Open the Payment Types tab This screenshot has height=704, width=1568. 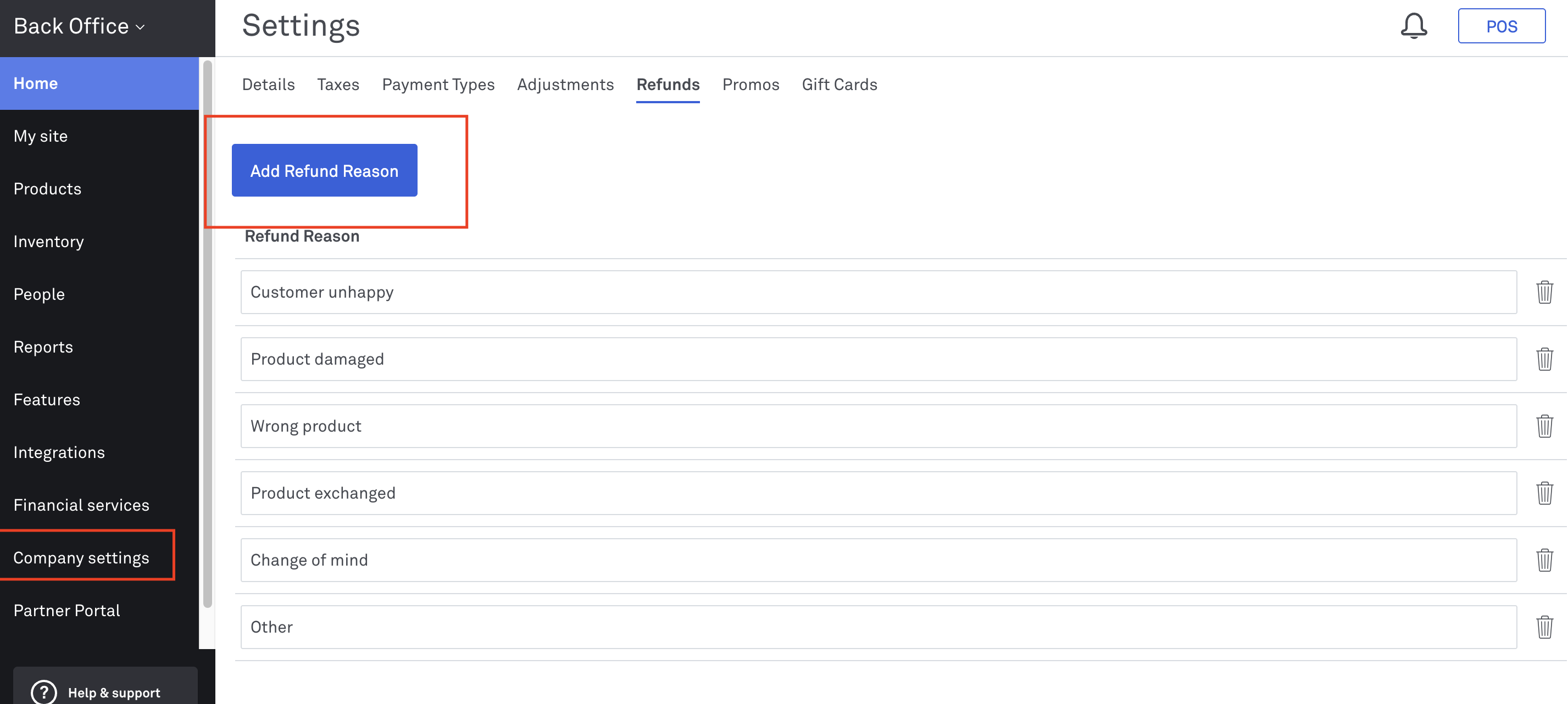[x=438, y=85]
